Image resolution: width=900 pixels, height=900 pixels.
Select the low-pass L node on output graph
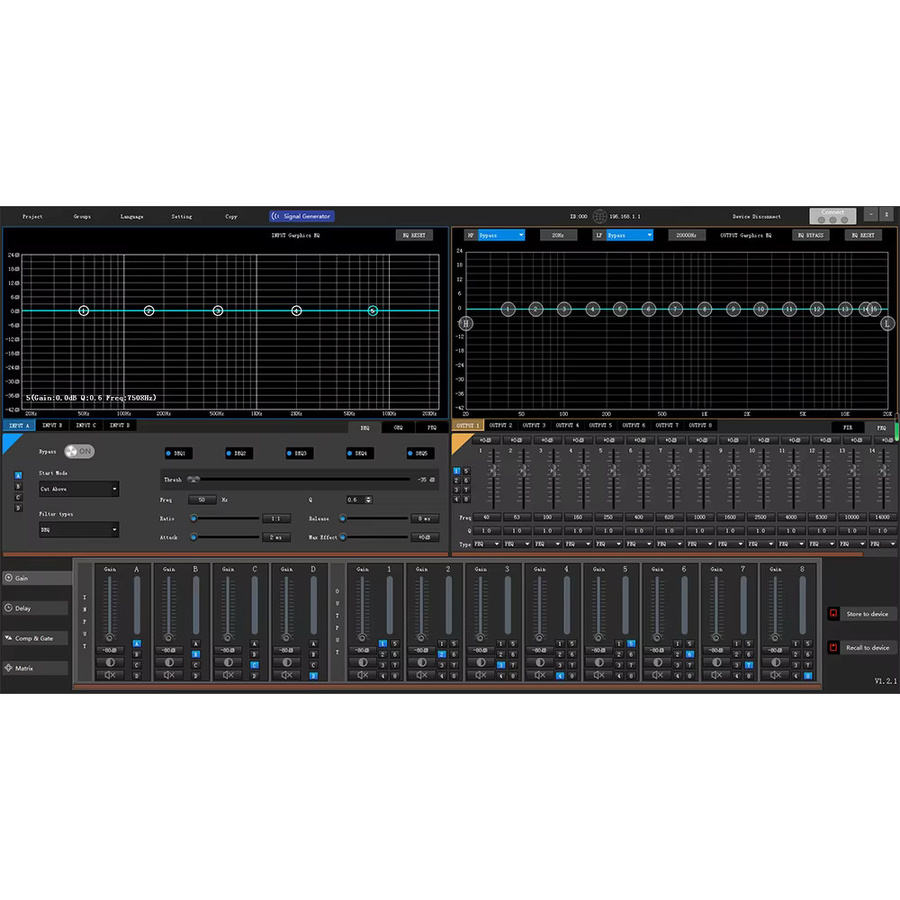(x=887, y=324)
